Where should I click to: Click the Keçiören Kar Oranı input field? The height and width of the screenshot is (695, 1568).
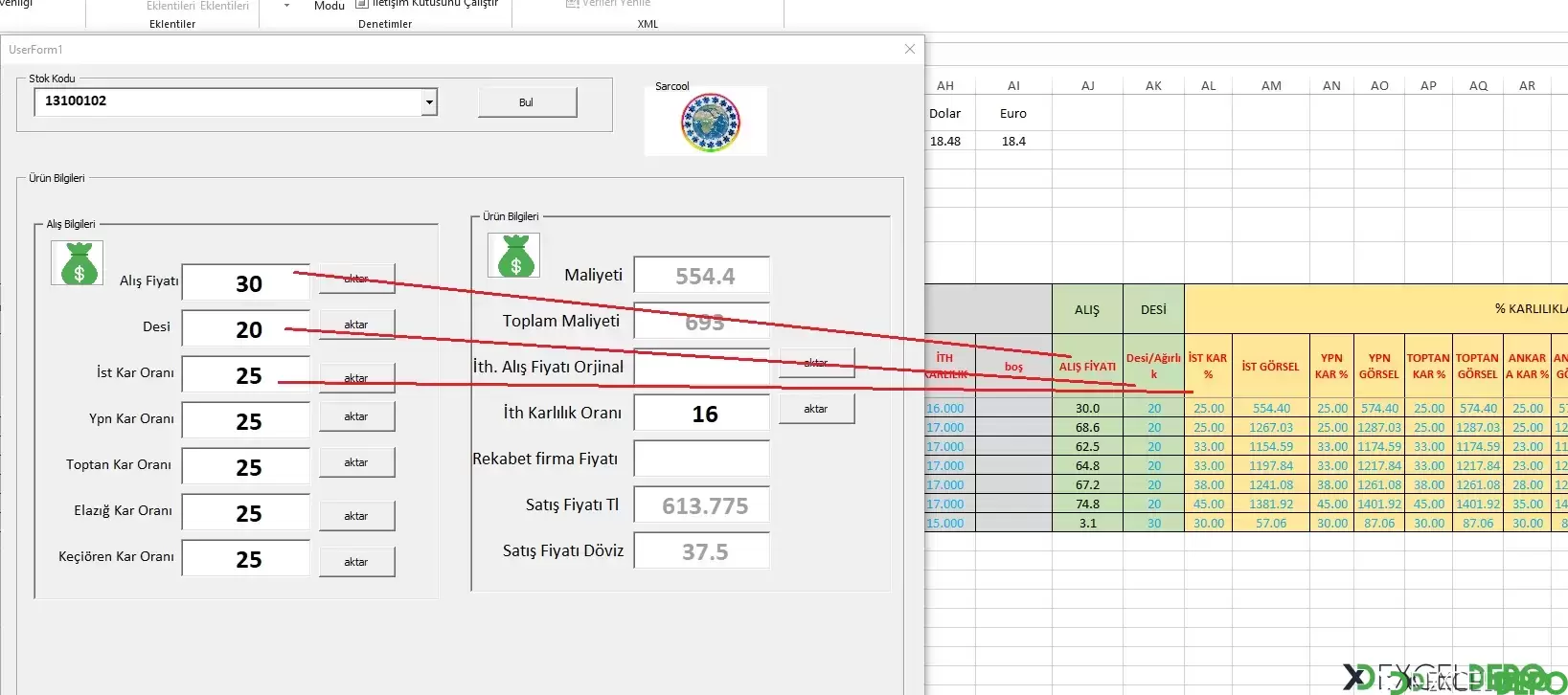[x=246, y=559]
